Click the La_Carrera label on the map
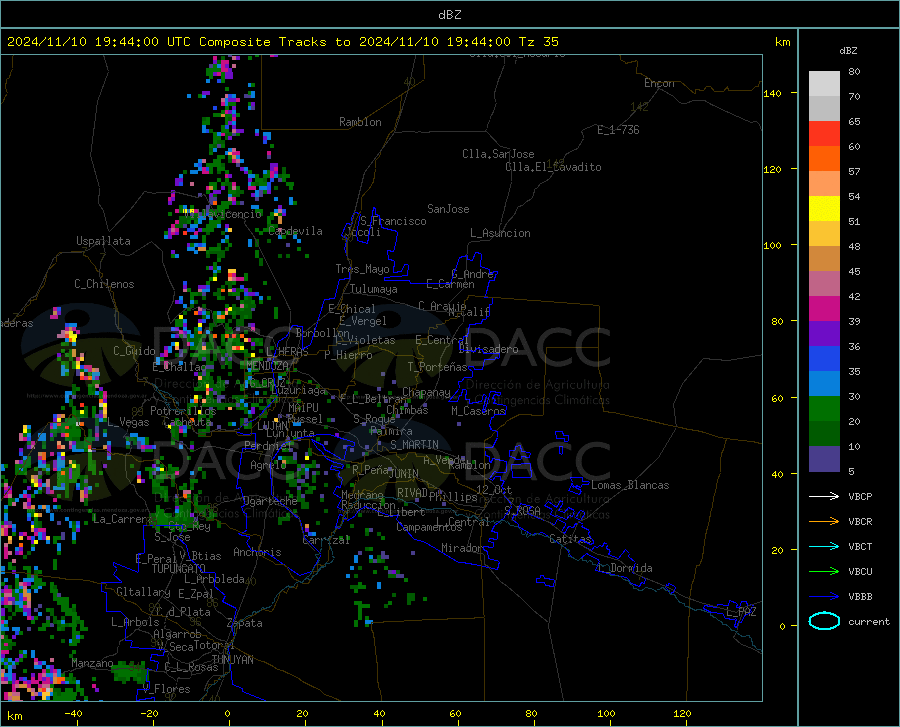900x727 pixels. 123,519
